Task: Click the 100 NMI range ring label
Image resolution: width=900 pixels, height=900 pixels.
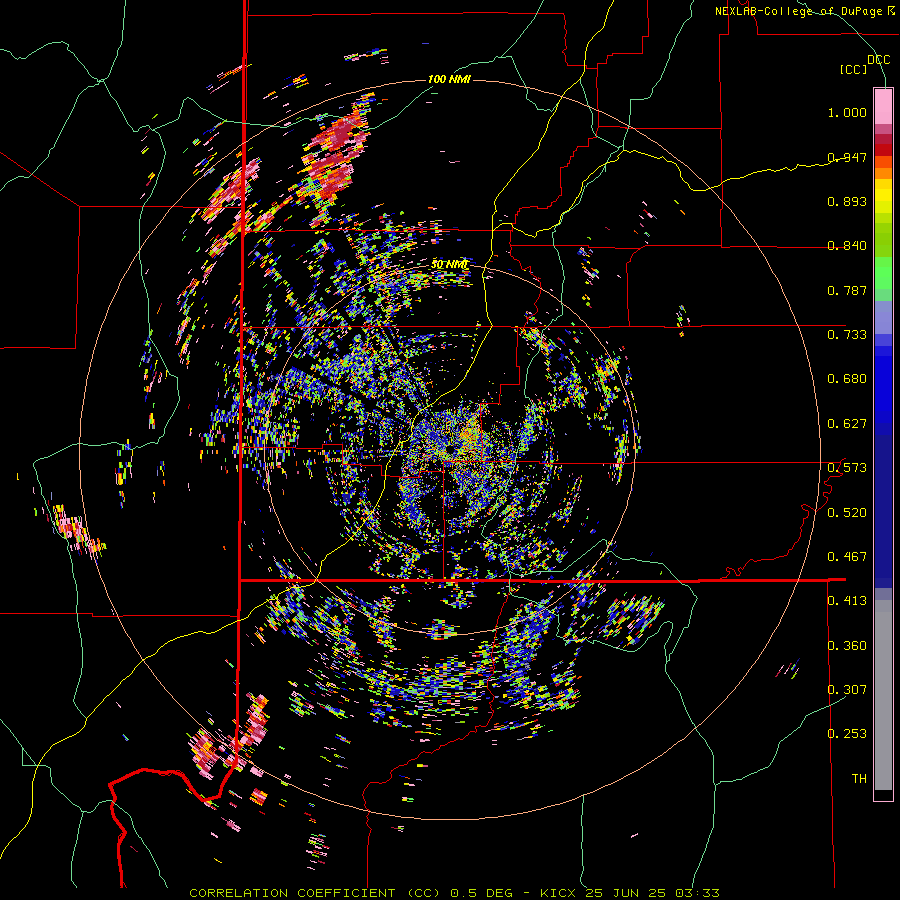Action: click(449, 79)
